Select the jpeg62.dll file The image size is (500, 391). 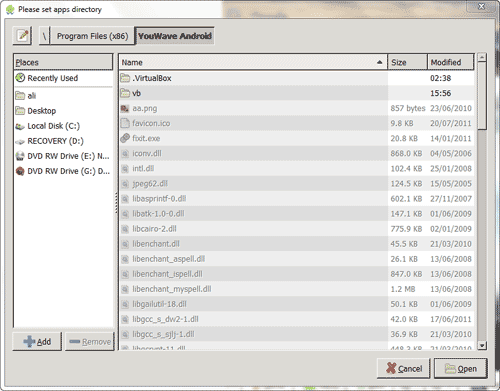pyautogui.click(x=296, y=184)
